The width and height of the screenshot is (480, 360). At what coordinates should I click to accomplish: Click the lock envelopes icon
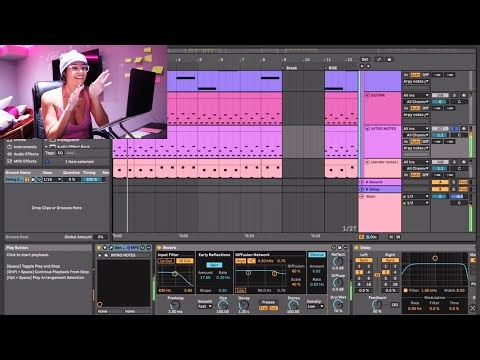[389, 59]
